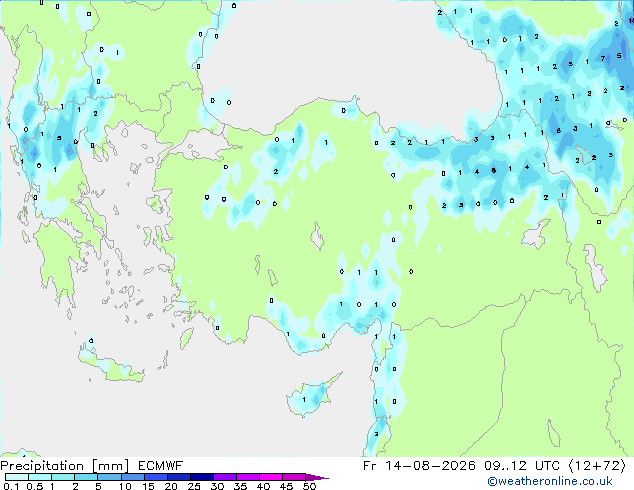The height and width of the screenshot is (490, 634).
Task: Click the precipitation value 7 on the map
Action: click(x=602, y=59)
